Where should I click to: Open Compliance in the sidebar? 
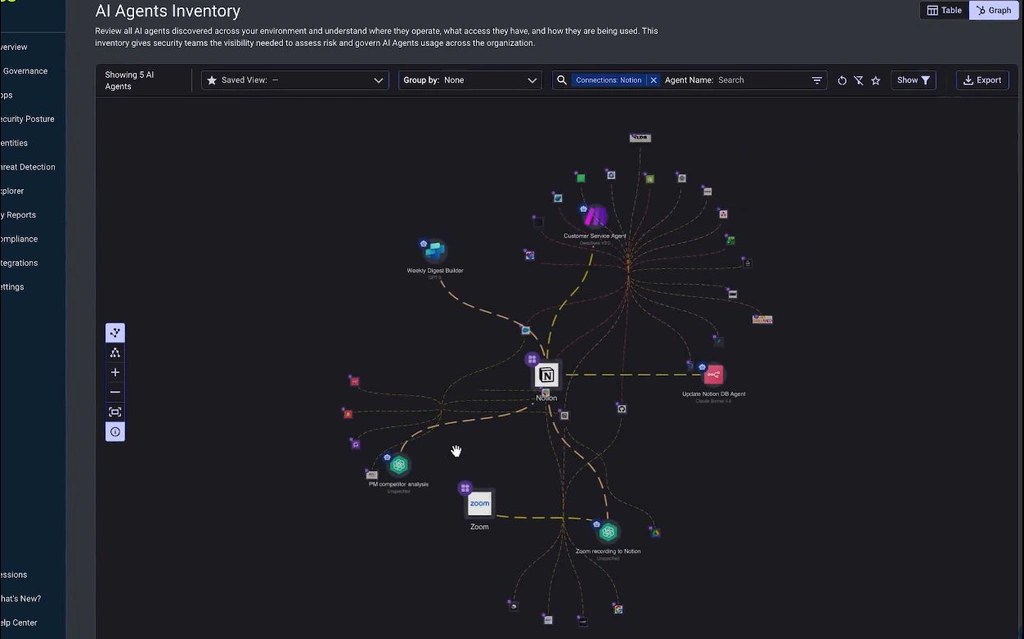(20, 239)
